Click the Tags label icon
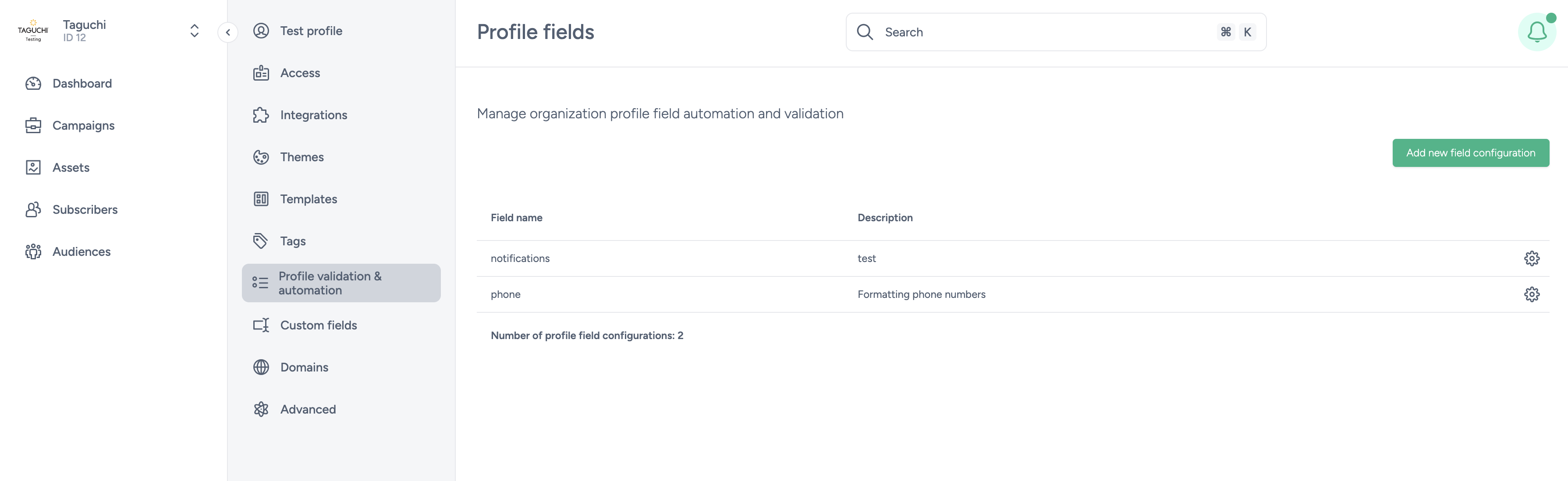 point(261,241)
